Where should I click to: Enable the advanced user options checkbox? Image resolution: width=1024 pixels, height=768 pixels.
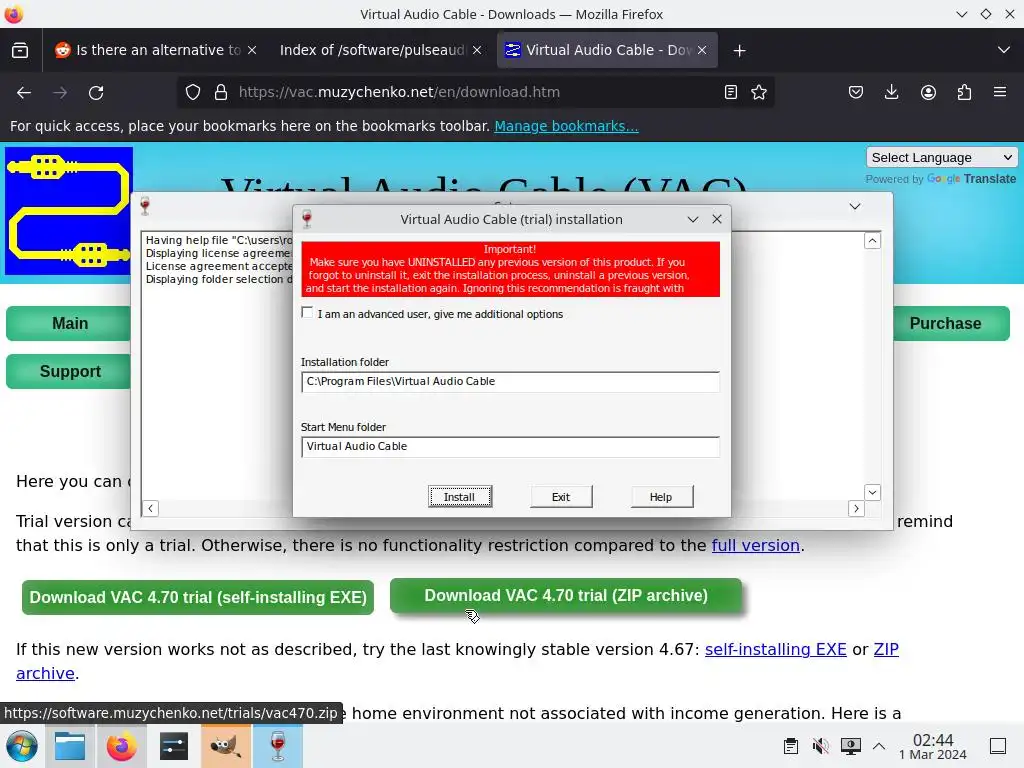click(307, 313)
